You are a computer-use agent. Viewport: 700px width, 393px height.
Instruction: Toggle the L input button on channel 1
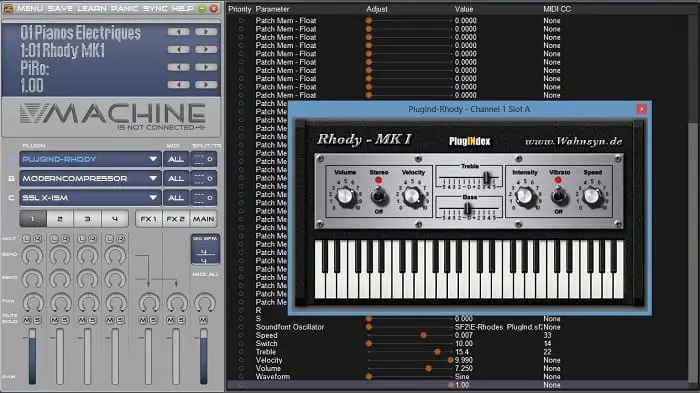pos(27,239)
